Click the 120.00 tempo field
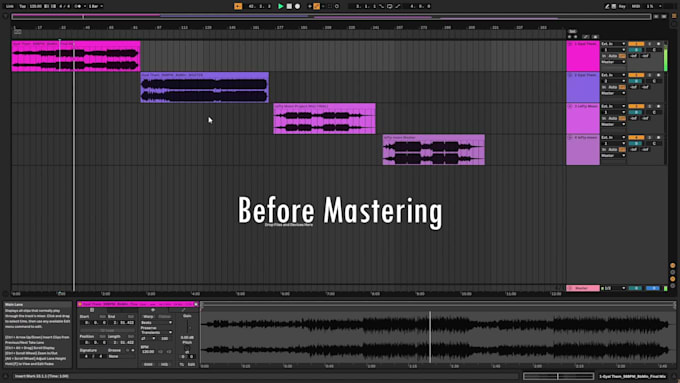Viewport: 680px width, 383px height. [x=36, y=7]
